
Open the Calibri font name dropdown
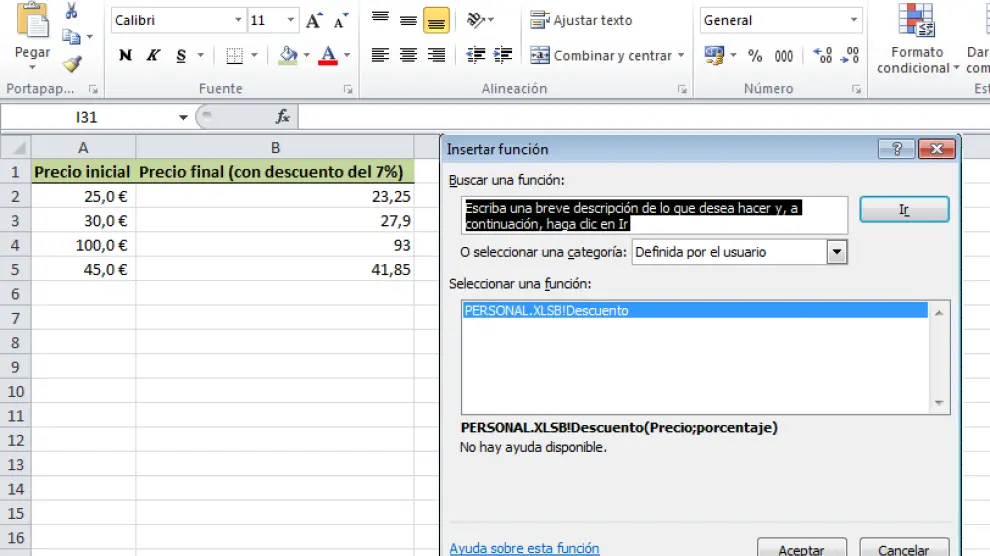238,20
